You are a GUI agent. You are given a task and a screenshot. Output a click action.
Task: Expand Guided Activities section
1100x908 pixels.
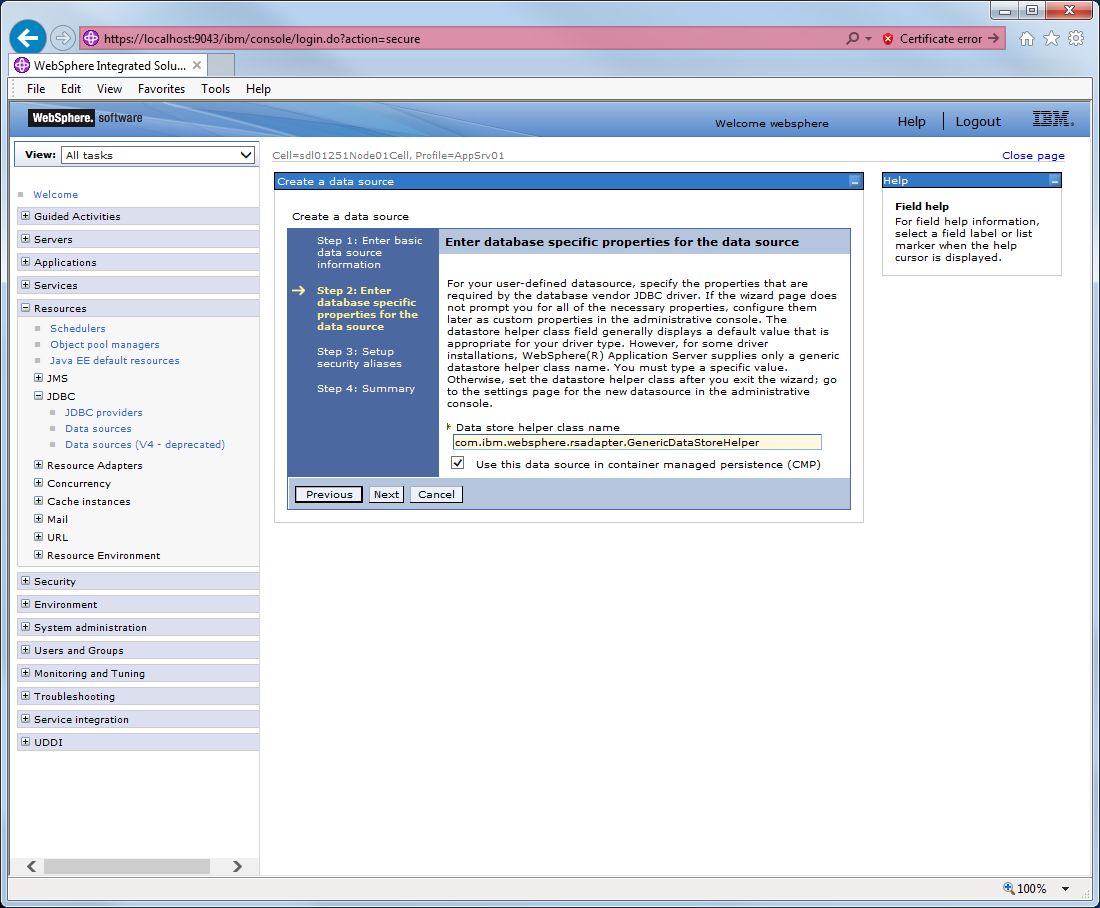coord(25,215)
